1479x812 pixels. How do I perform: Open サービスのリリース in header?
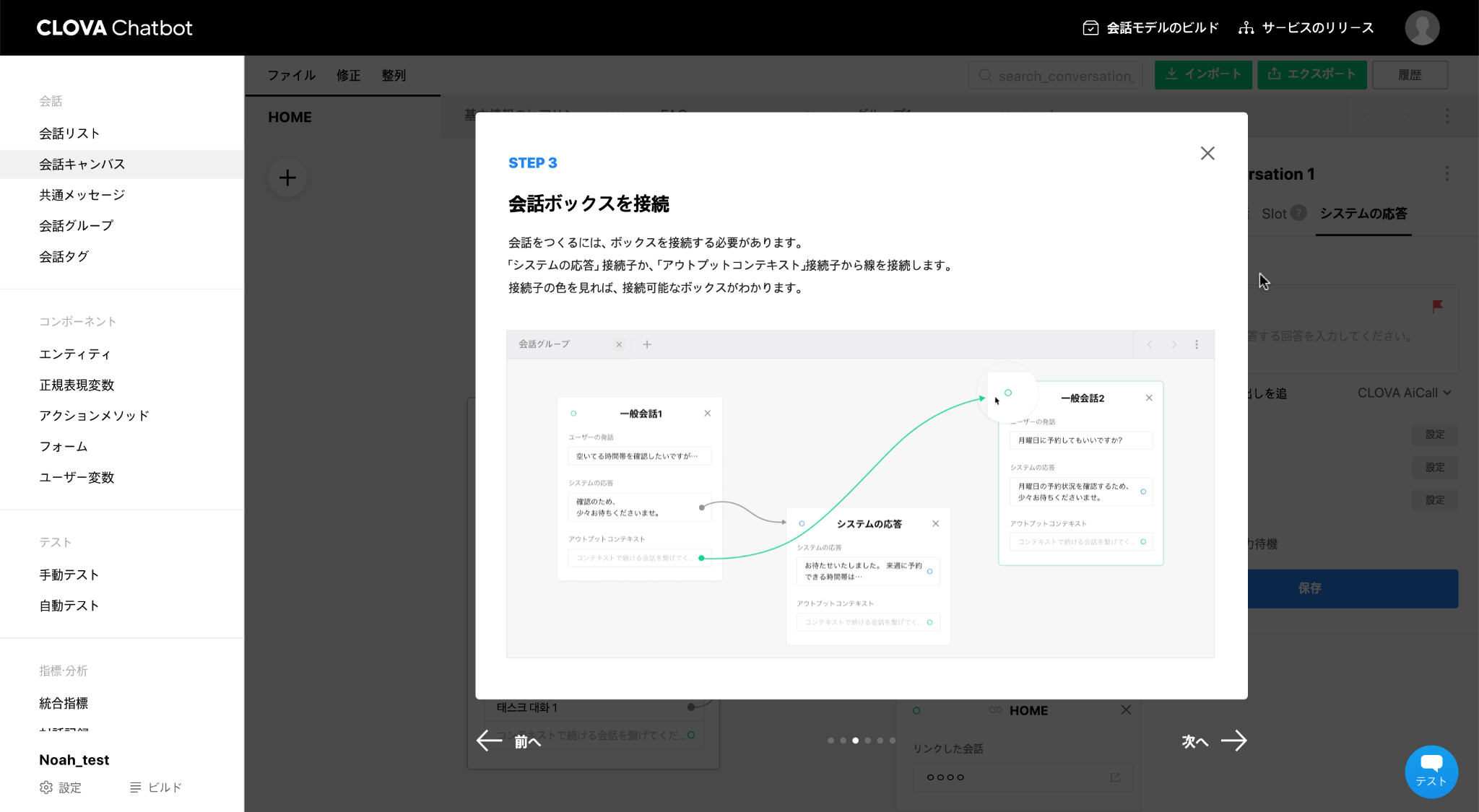point(1306,28)
